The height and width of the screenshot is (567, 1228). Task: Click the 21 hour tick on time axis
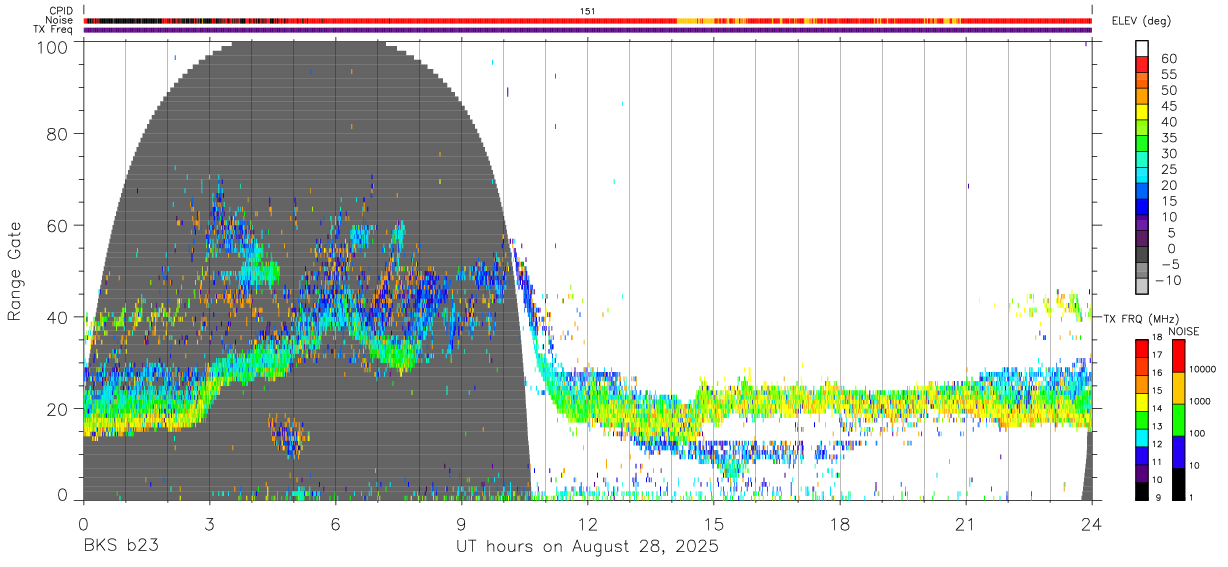tap(965, 523)
